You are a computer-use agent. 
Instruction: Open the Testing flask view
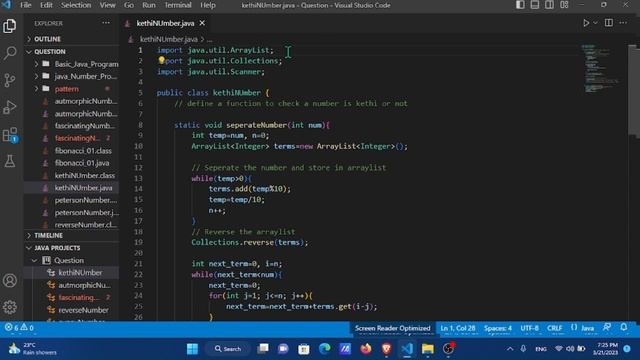click(9, 161)
